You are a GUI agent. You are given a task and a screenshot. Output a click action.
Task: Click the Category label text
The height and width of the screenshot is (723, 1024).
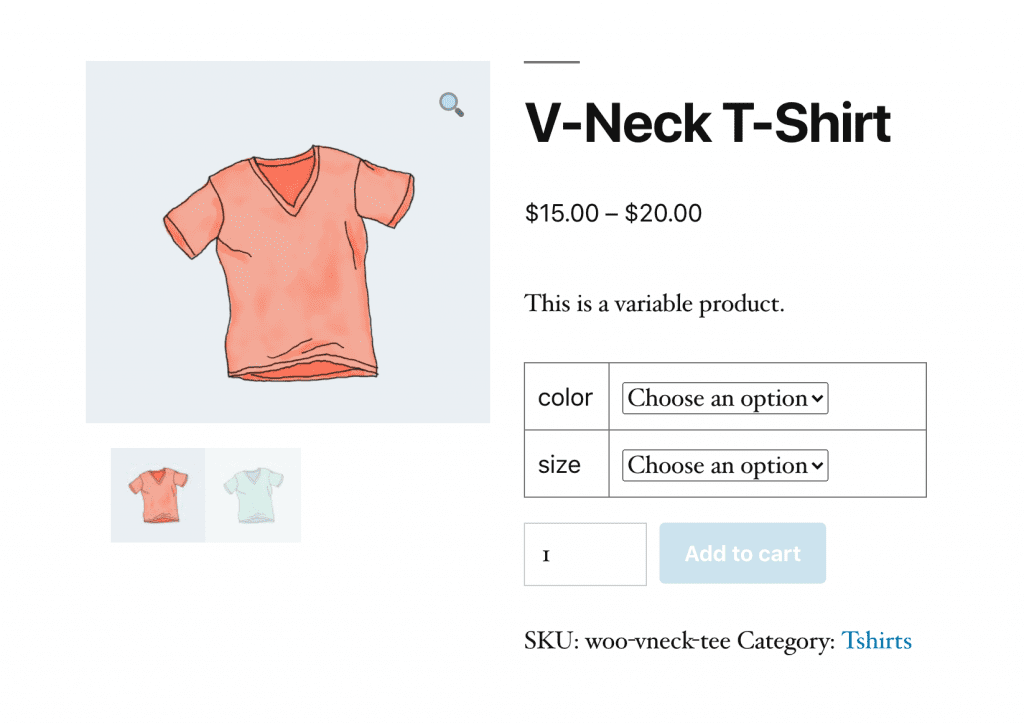(x=787, y=641)
